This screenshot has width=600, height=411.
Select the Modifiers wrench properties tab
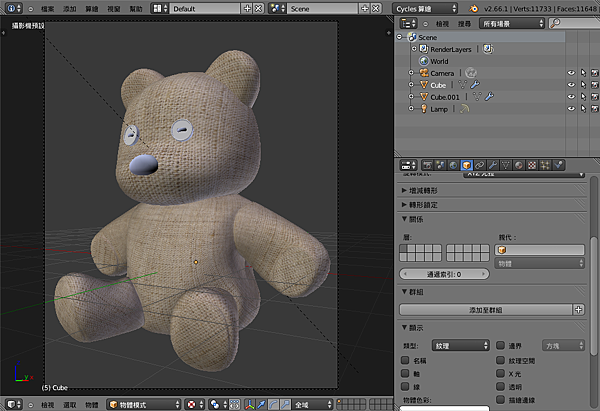(494, 164)
